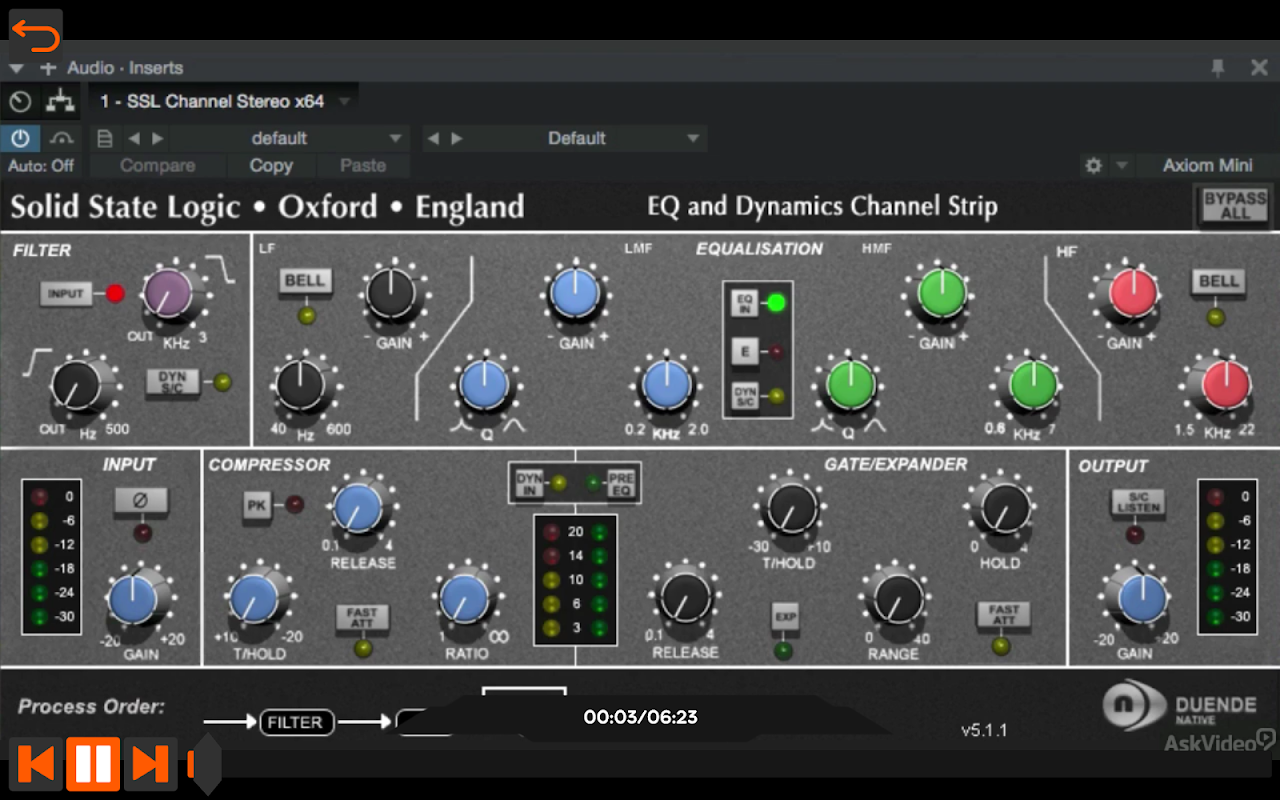Screen dimensions: 1280x800
Task: Select FILTER block in Process Order
Action: (296, 722)
